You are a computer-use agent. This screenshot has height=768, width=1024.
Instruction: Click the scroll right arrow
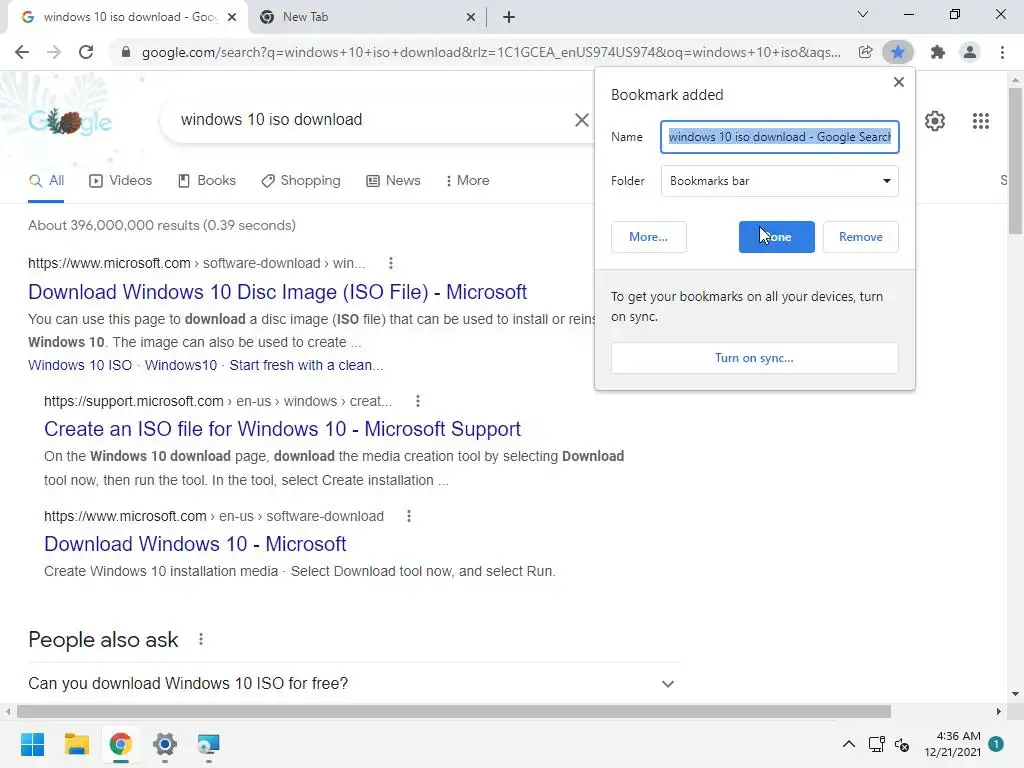coord(998,711)
